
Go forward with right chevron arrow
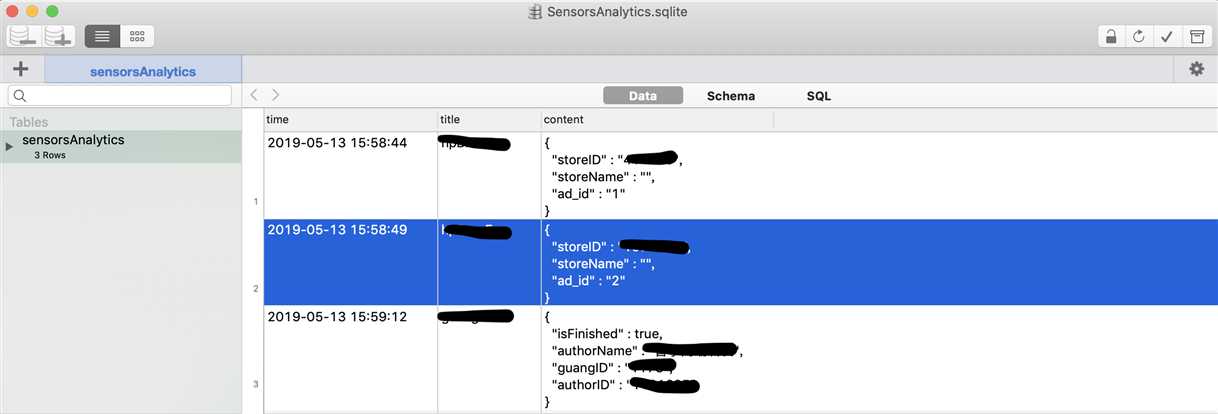tap(276, 95)
